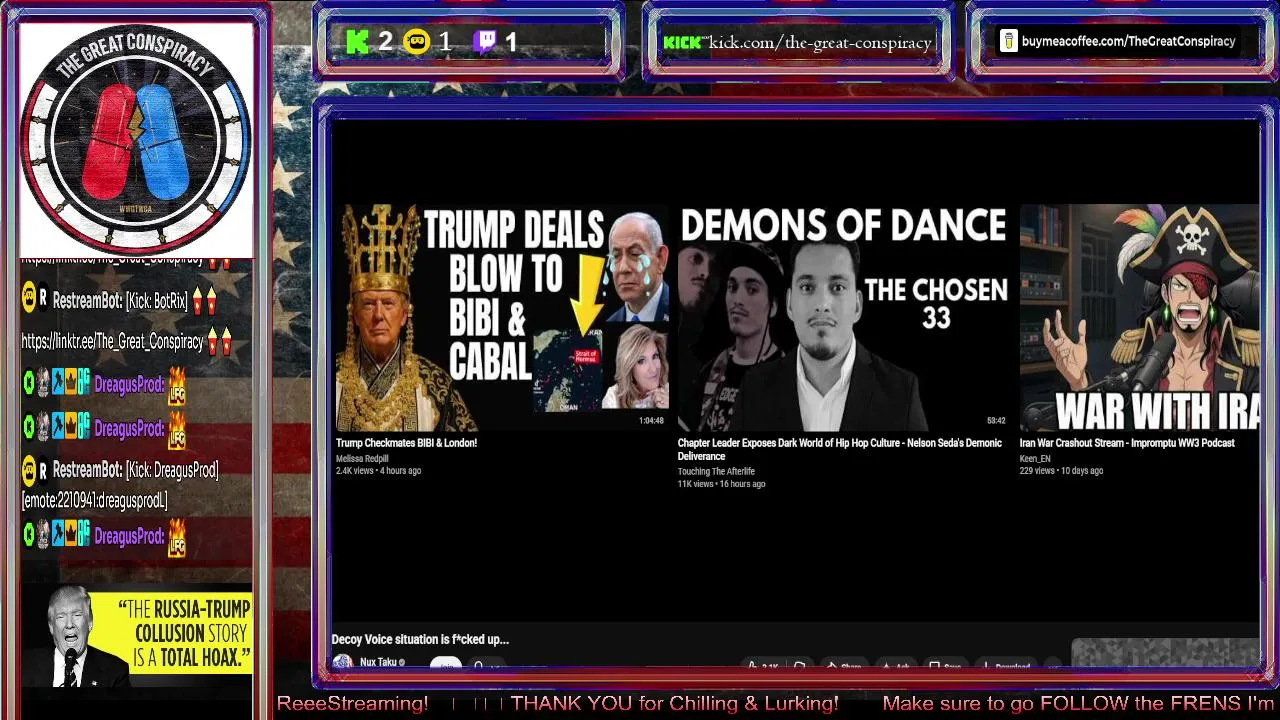Image resolution: width=1280 pixels, height=720 pixels.
Task: Open the linktr.ee/The_Great_Conspiracy chat link
Action: tap(112, 342)
